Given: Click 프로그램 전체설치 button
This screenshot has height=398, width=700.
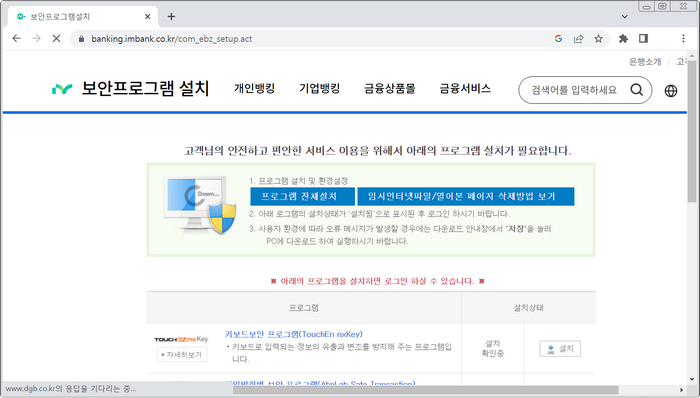Looking at the screenshot, I should 302,196.
